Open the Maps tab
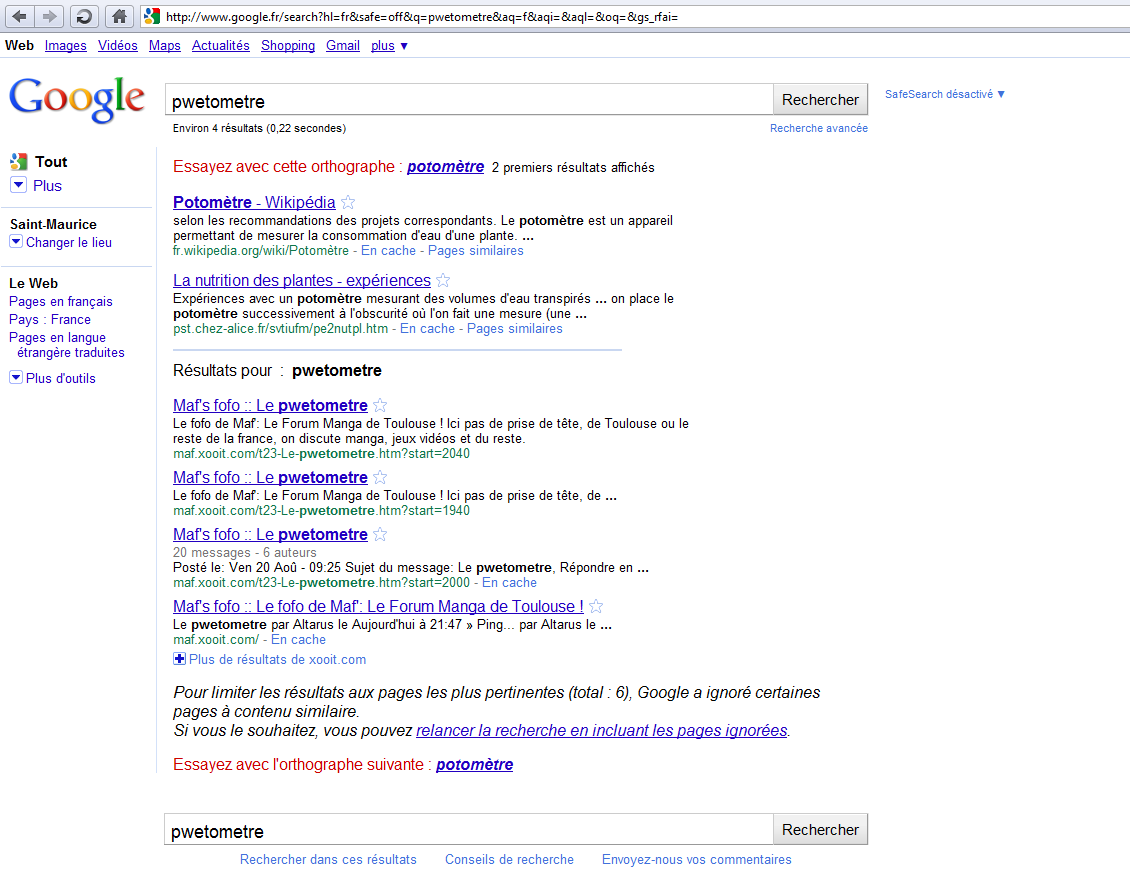The height and width of the screenshot is (871, 1130). (164, 45)
